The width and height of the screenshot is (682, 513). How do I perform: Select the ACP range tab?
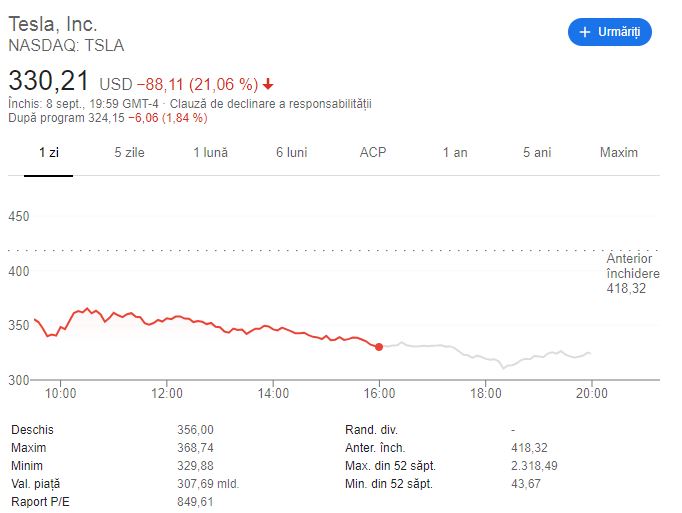(373, 152)
